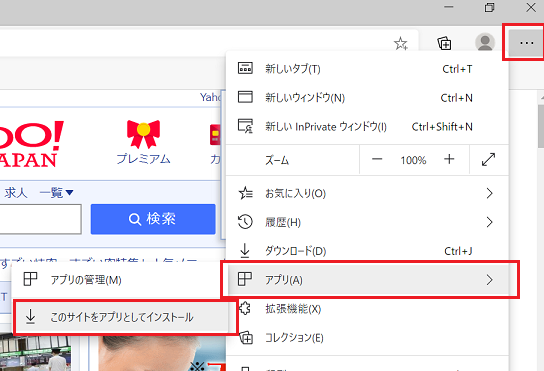
Task: Select 新しいウィンドウ(N) menu entry
Action: coord(367,98)
